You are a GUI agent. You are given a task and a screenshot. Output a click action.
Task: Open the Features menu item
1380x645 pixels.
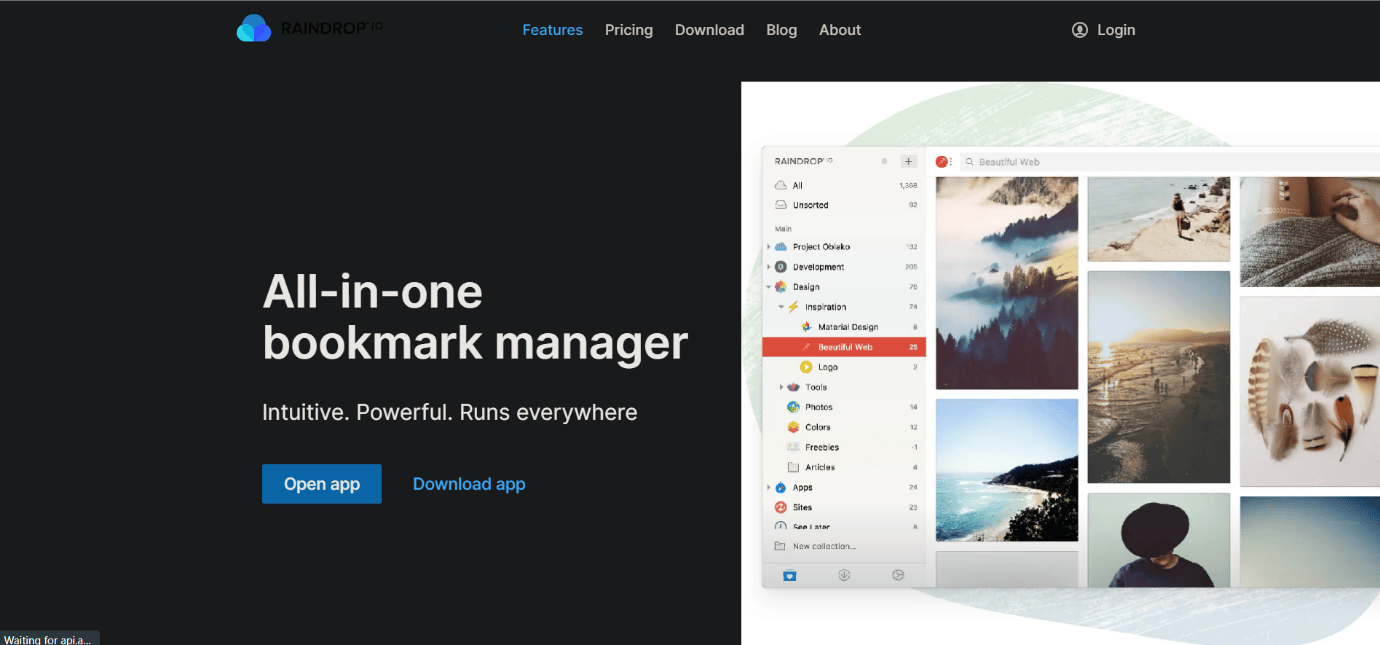pos(552,30)
